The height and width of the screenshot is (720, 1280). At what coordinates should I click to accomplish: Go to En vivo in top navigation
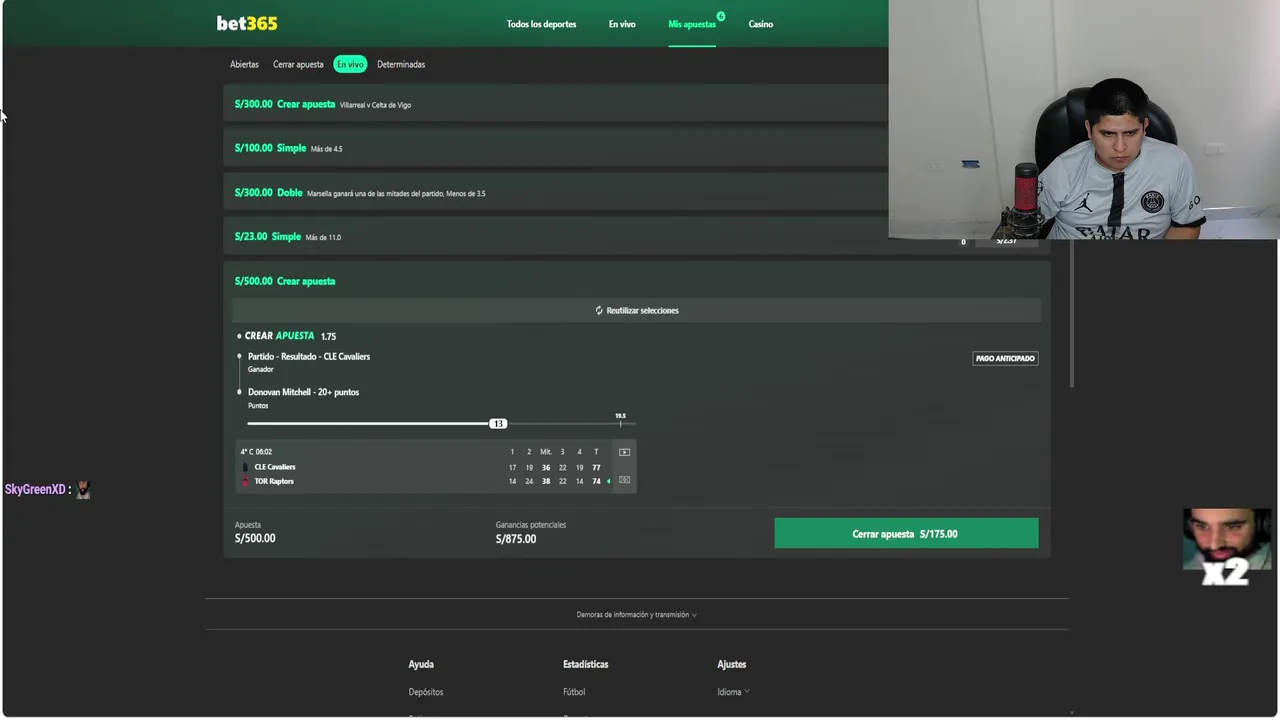(x=622, y=24)
